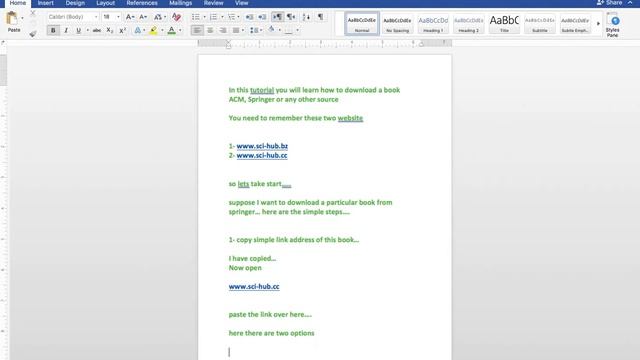Open the References tab
The height and width of the screenshot is (360, 640).
[x=142, y=3]
